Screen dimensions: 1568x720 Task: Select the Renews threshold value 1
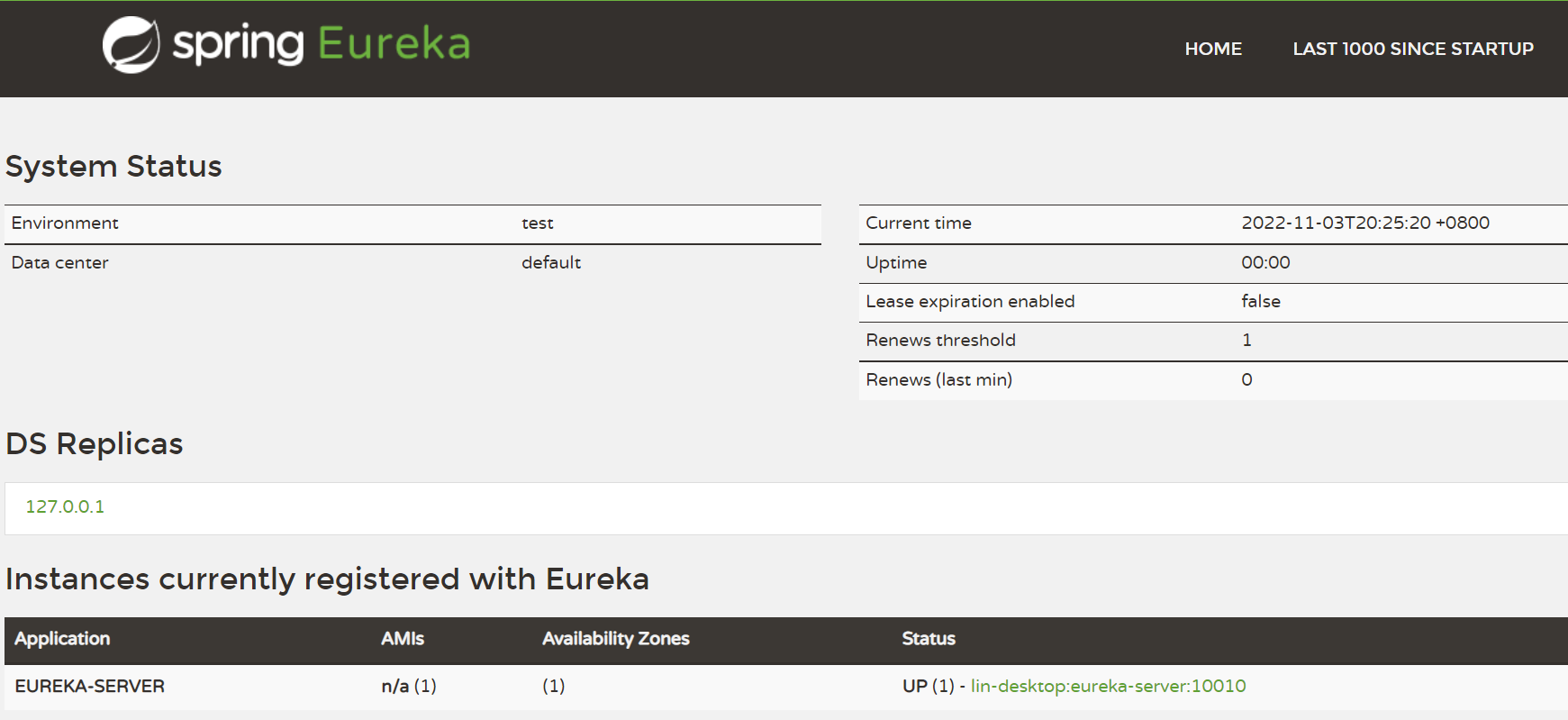[x=1246, y=340]
